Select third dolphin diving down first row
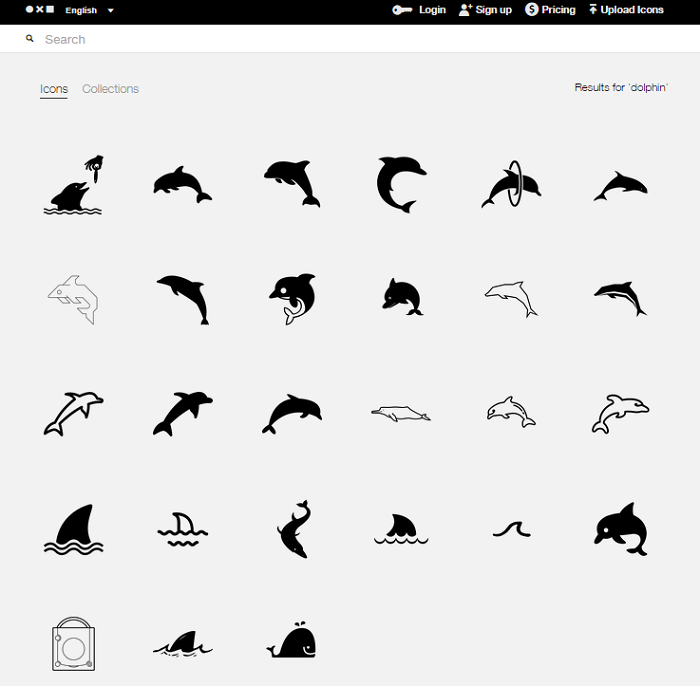This screenshot has height=686, width=700. [x=292, y=184]
